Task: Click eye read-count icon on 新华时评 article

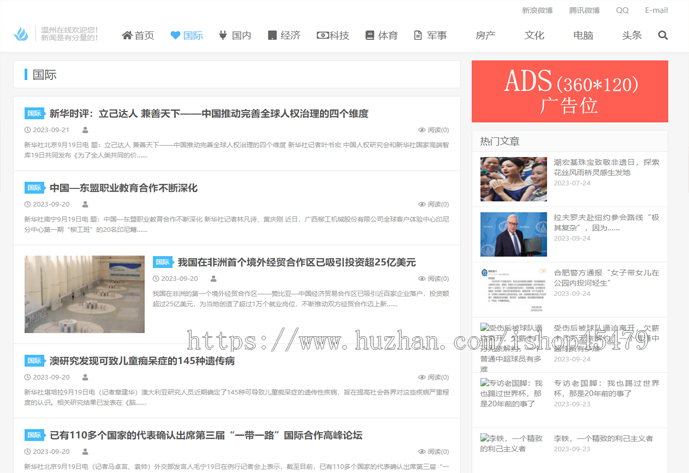Action: click(x=422, y=130)
